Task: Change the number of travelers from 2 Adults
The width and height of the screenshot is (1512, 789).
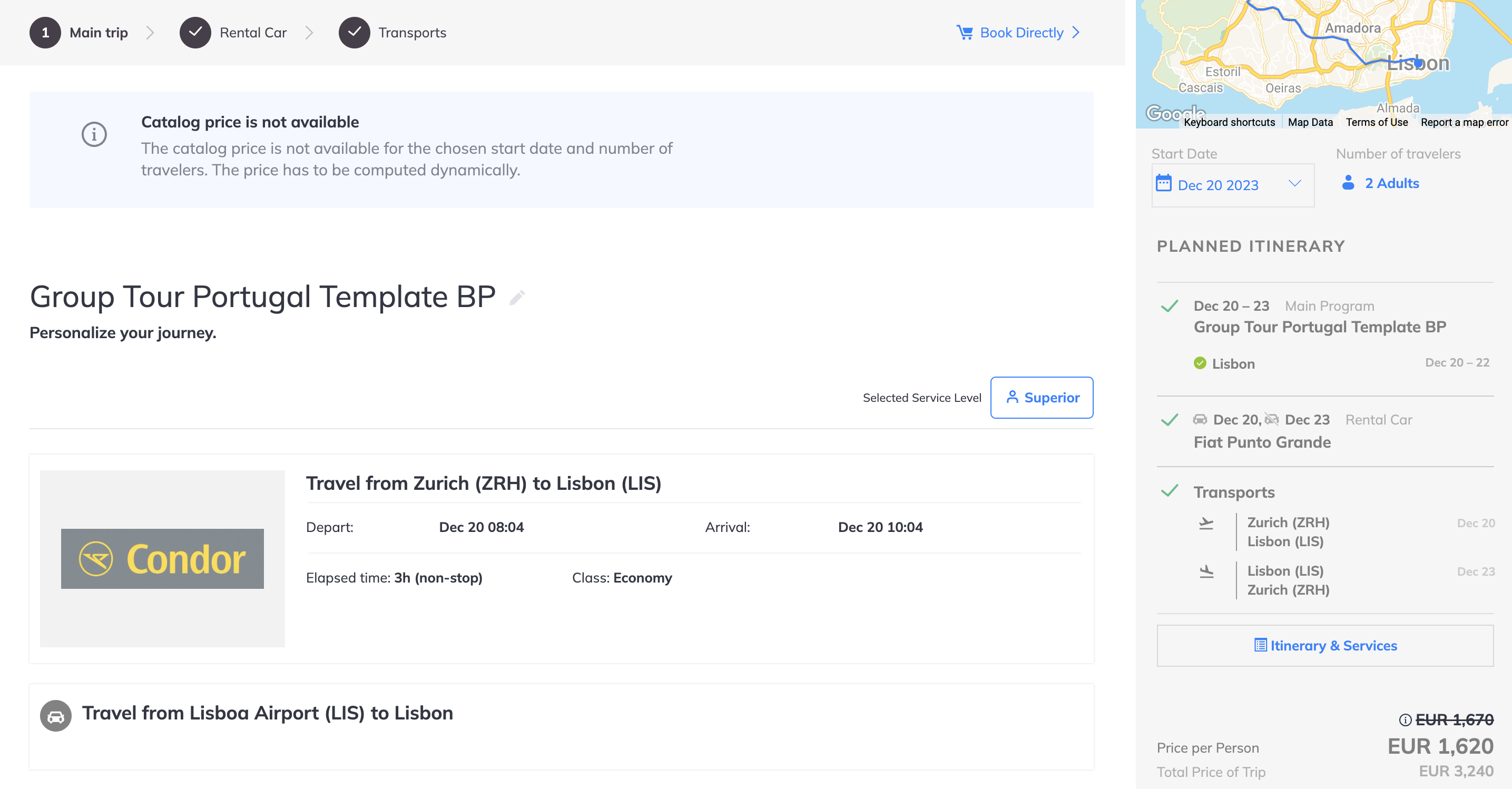Action: 1380,183
